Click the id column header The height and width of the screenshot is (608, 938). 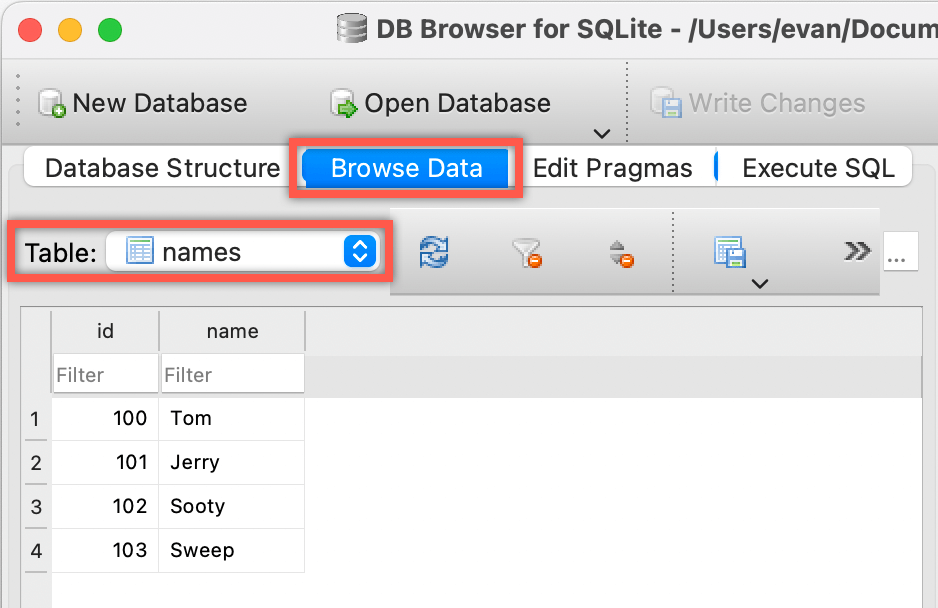(x=105, y=331)
